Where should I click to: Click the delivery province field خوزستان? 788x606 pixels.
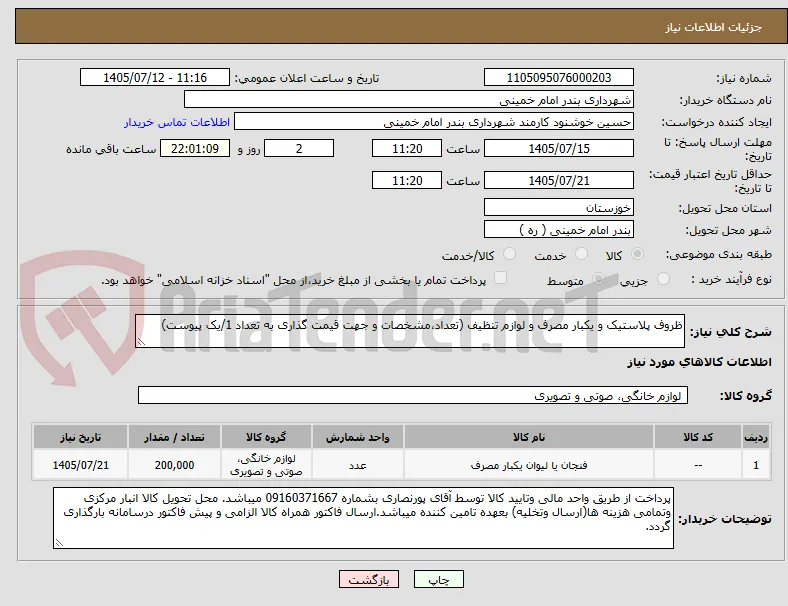point(558,208)
